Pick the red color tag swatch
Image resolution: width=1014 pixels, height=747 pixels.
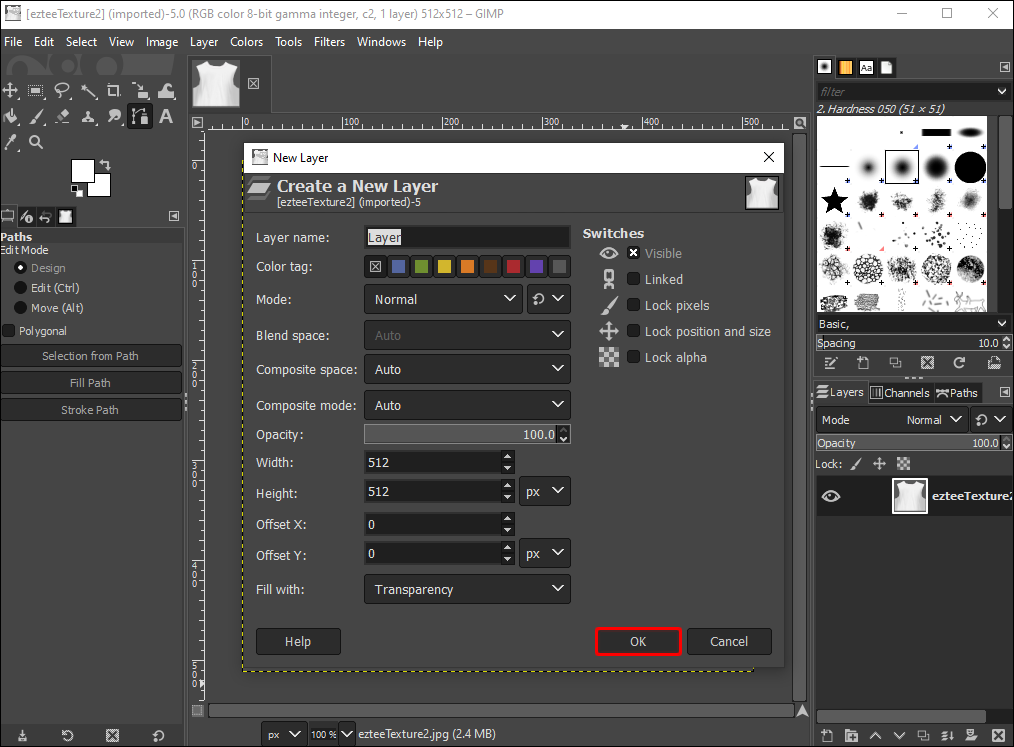tap(513, 266)
